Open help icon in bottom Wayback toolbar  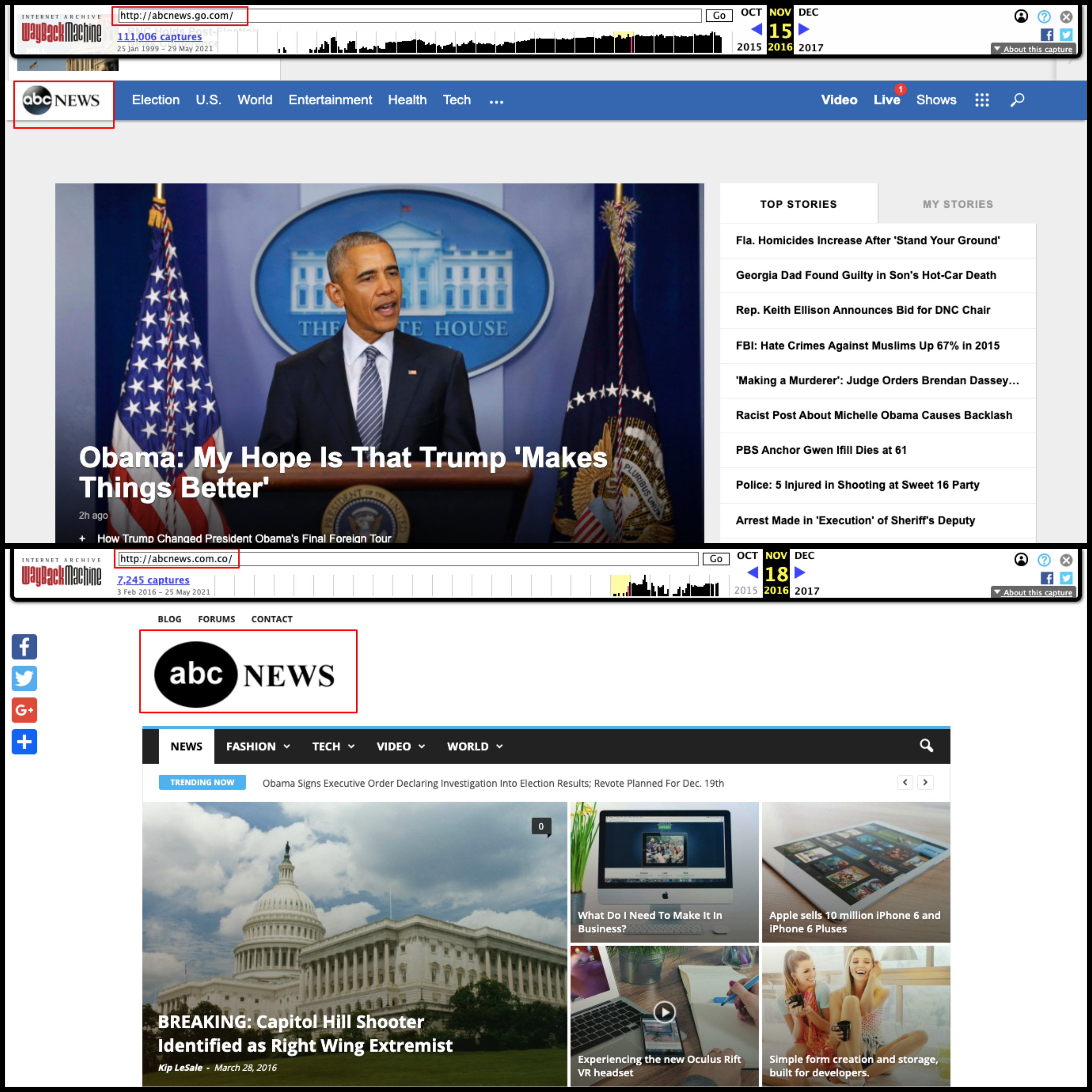(x=1044, y=560)
